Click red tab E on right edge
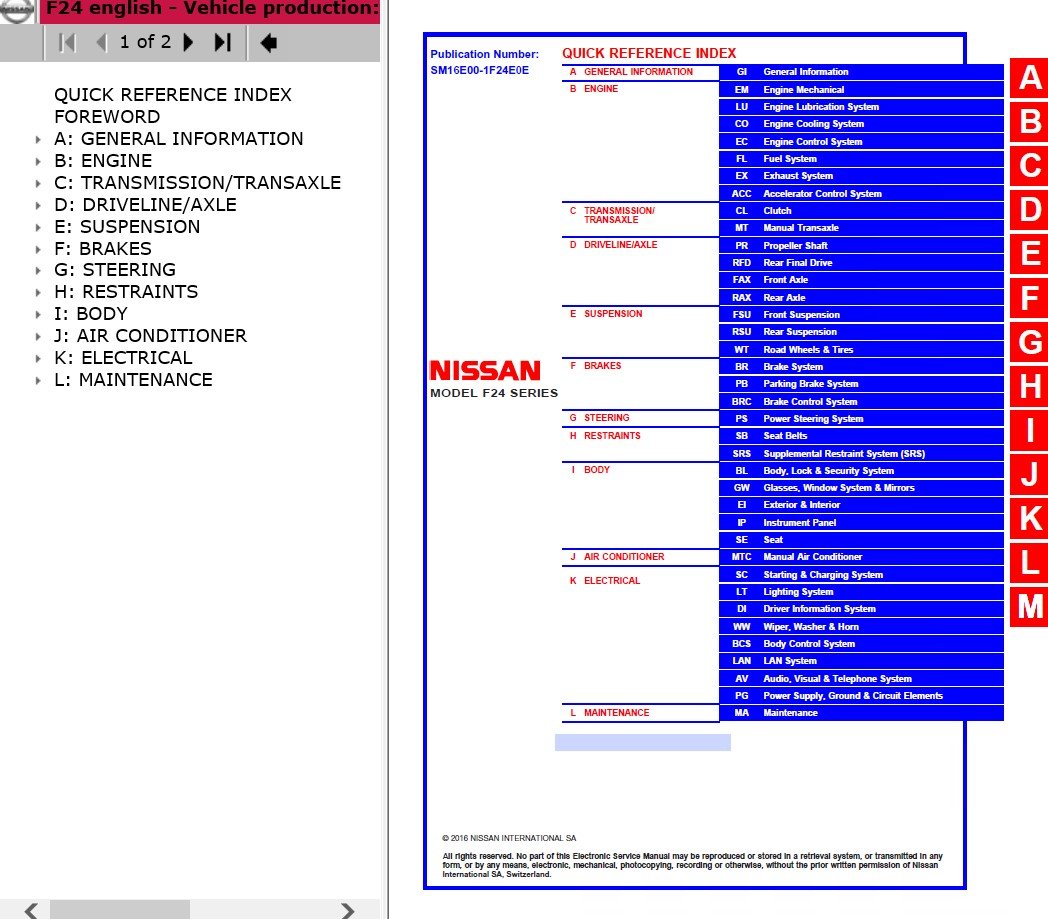This screenshot has width=1048, height=919. pos(1029,254)
